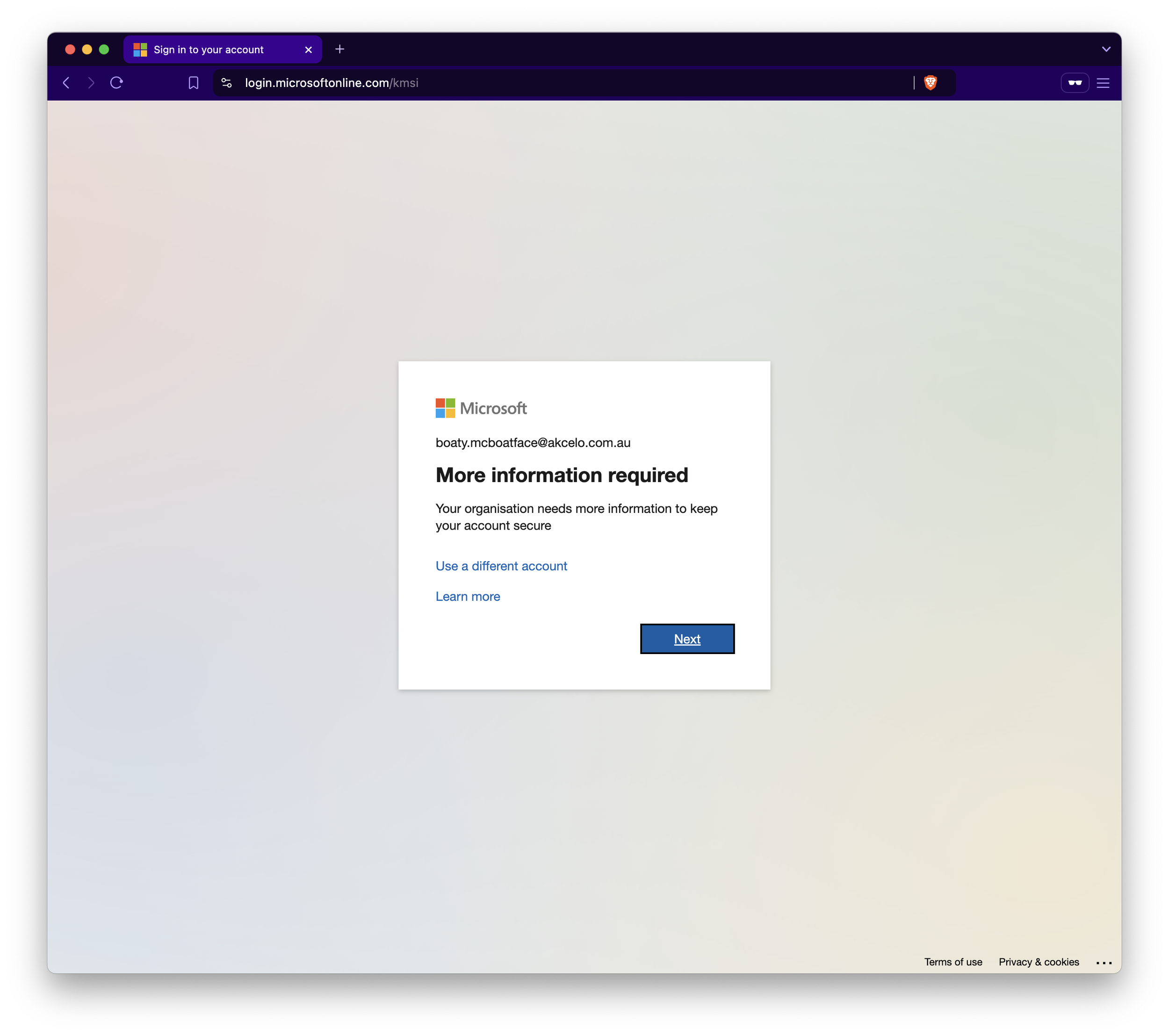This screenshot has width=1169, height=1036.
Task: Open the Terms of use link
Action: (953, 962)
